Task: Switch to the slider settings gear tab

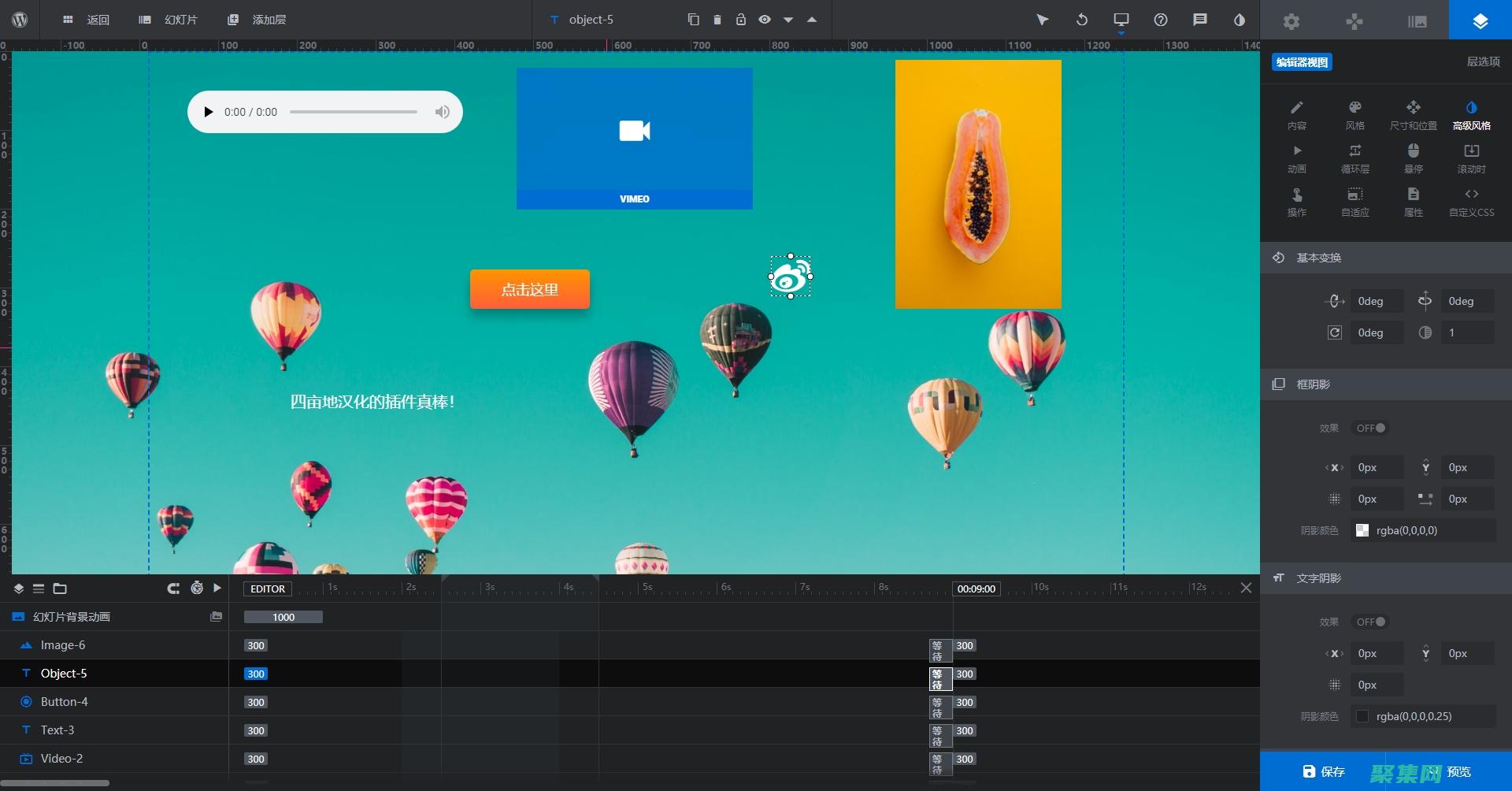Action: (1291, 21)
